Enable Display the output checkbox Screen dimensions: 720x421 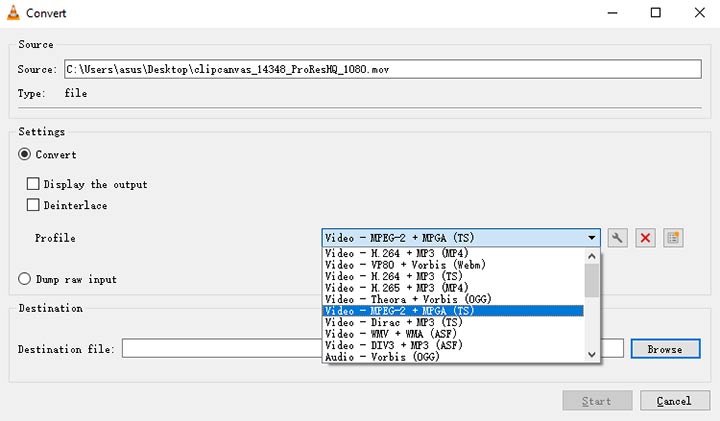(x=33, y=184)
